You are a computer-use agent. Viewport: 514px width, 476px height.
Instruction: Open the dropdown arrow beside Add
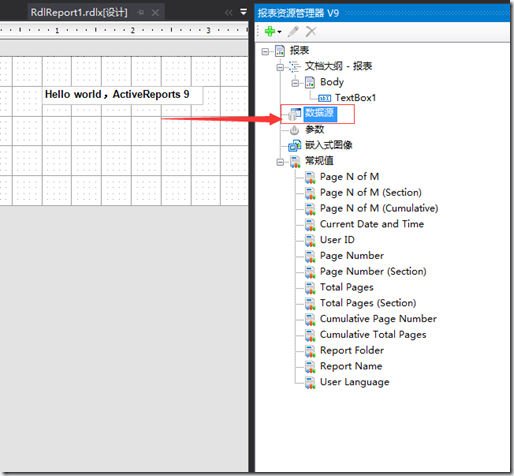[x=279, y=32]
